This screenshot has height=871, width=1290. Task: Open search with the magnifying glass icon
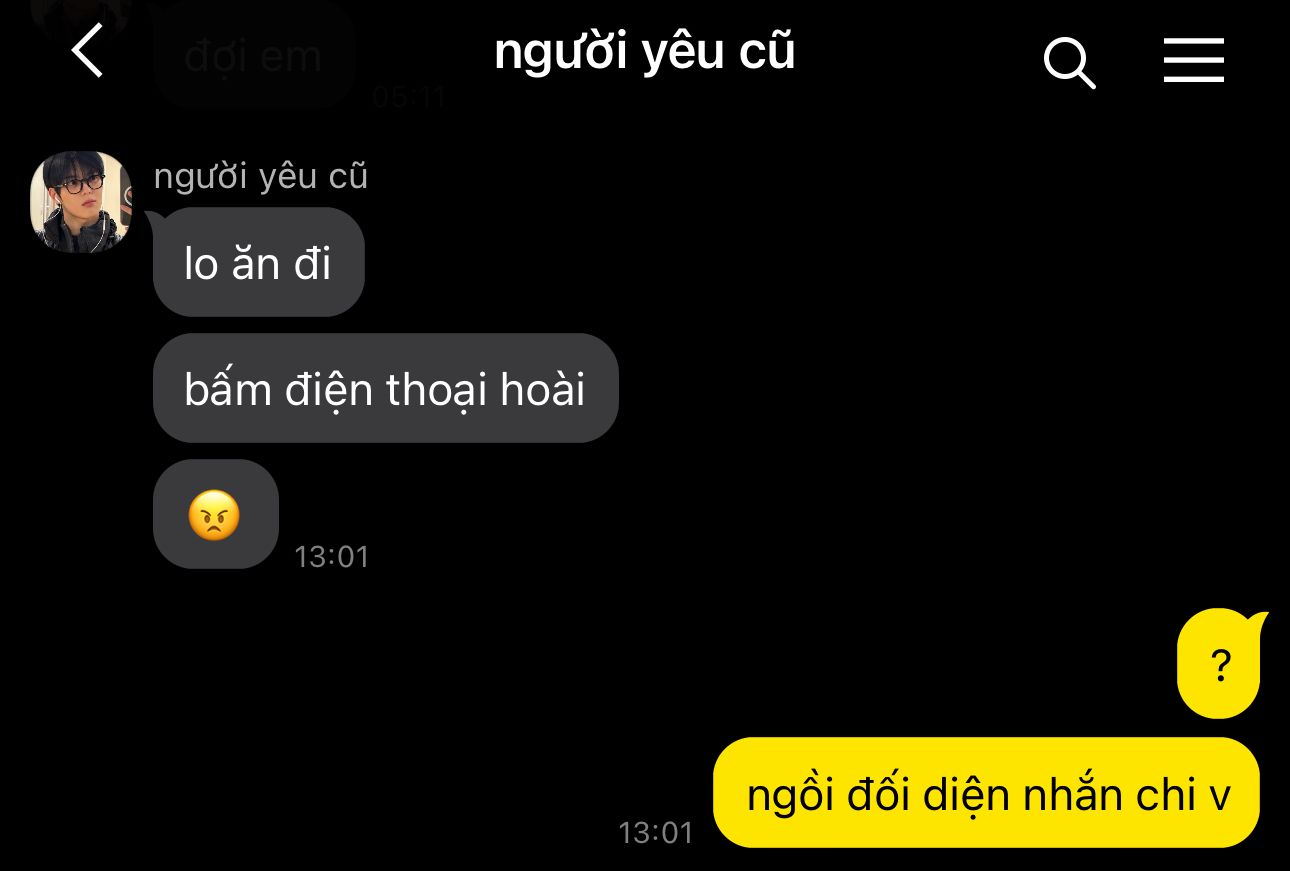(1069, 62)
